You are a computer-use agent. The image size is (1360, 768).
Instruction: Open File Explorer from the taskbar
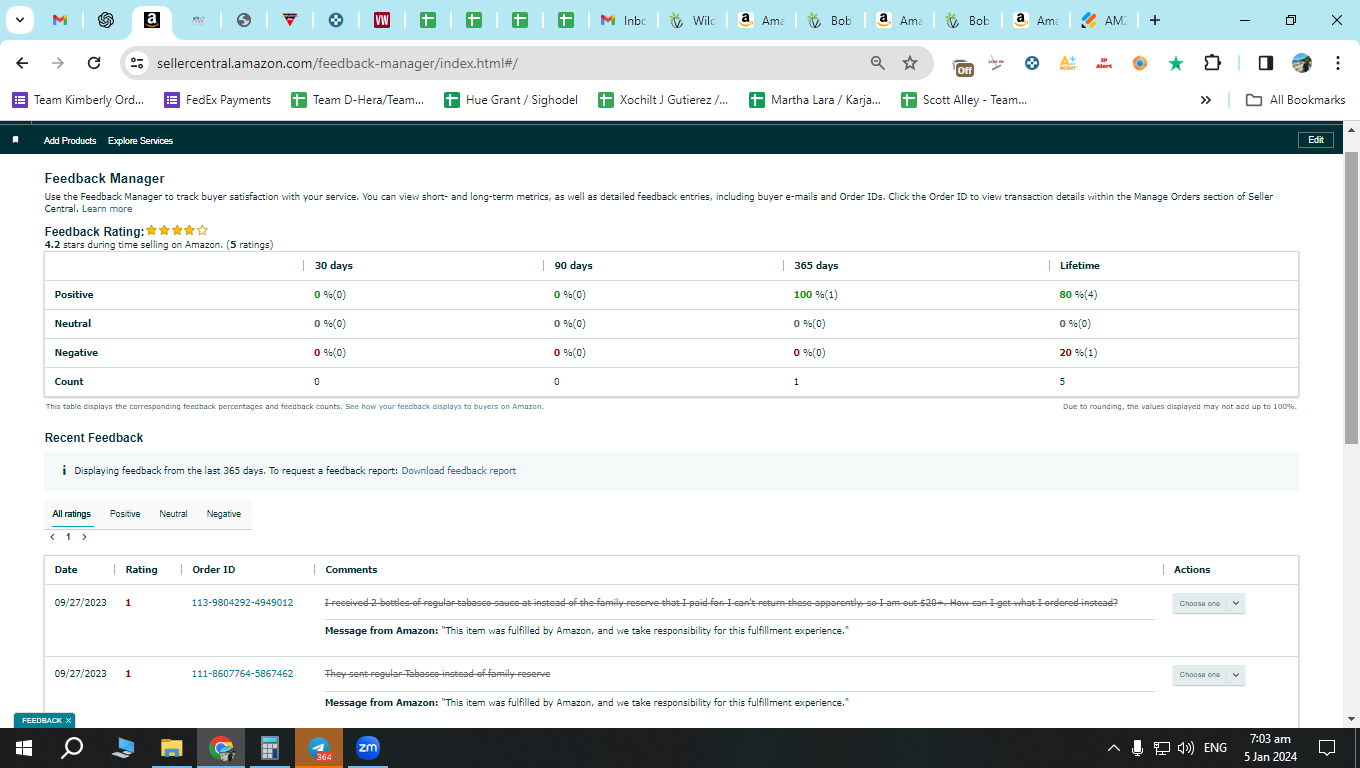(x=172, y=748)
